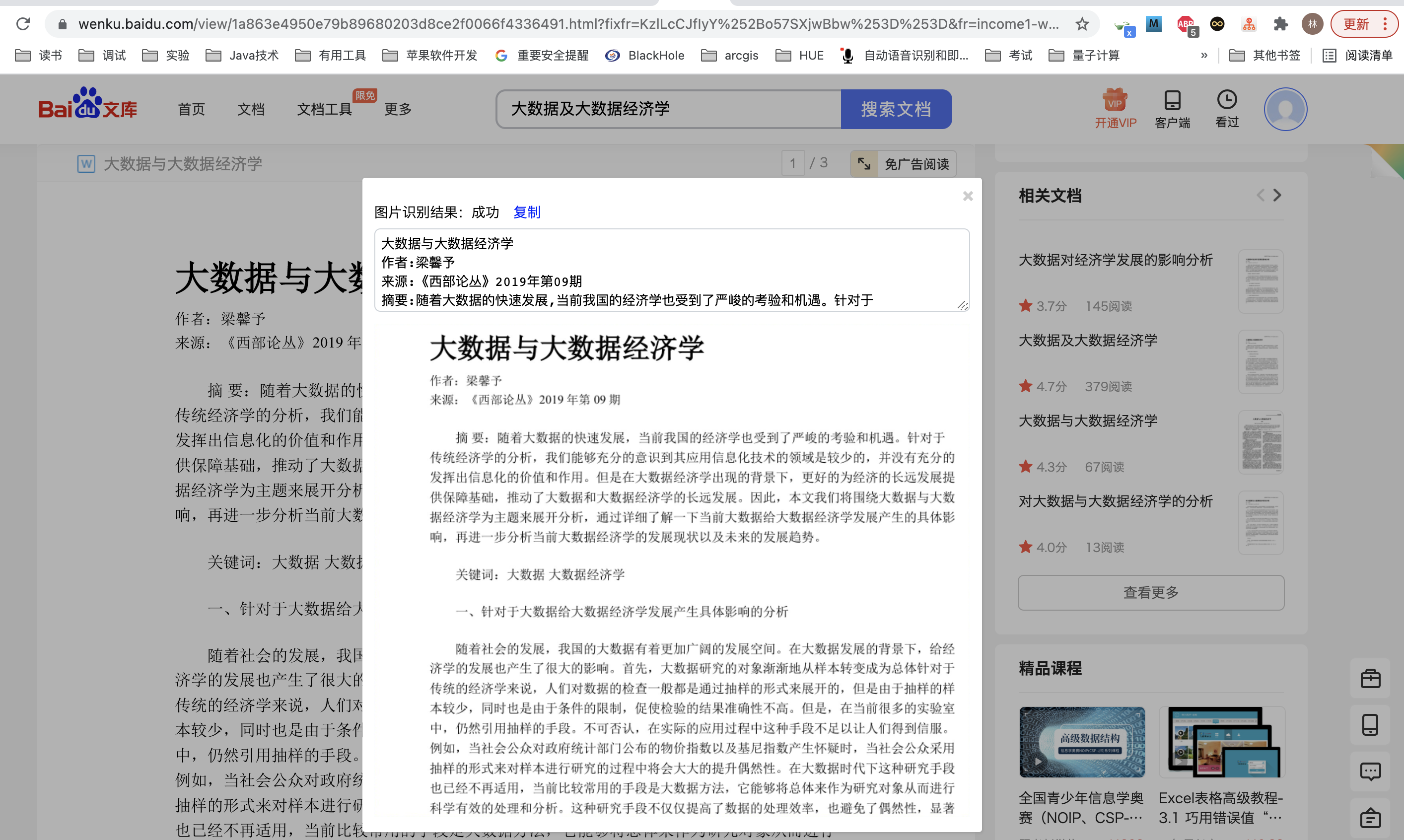Click the Adblock Plus extension icon
Screen dimensions: 1404x840
[1186, 24]
